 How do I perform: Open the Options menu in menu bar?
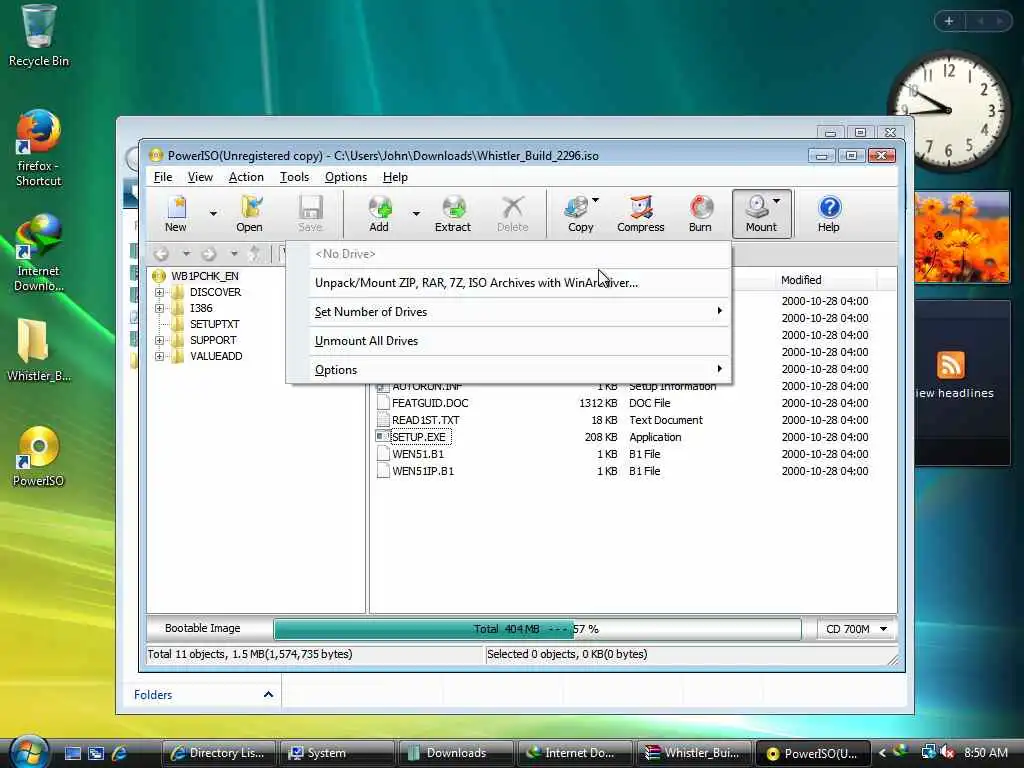345,177
